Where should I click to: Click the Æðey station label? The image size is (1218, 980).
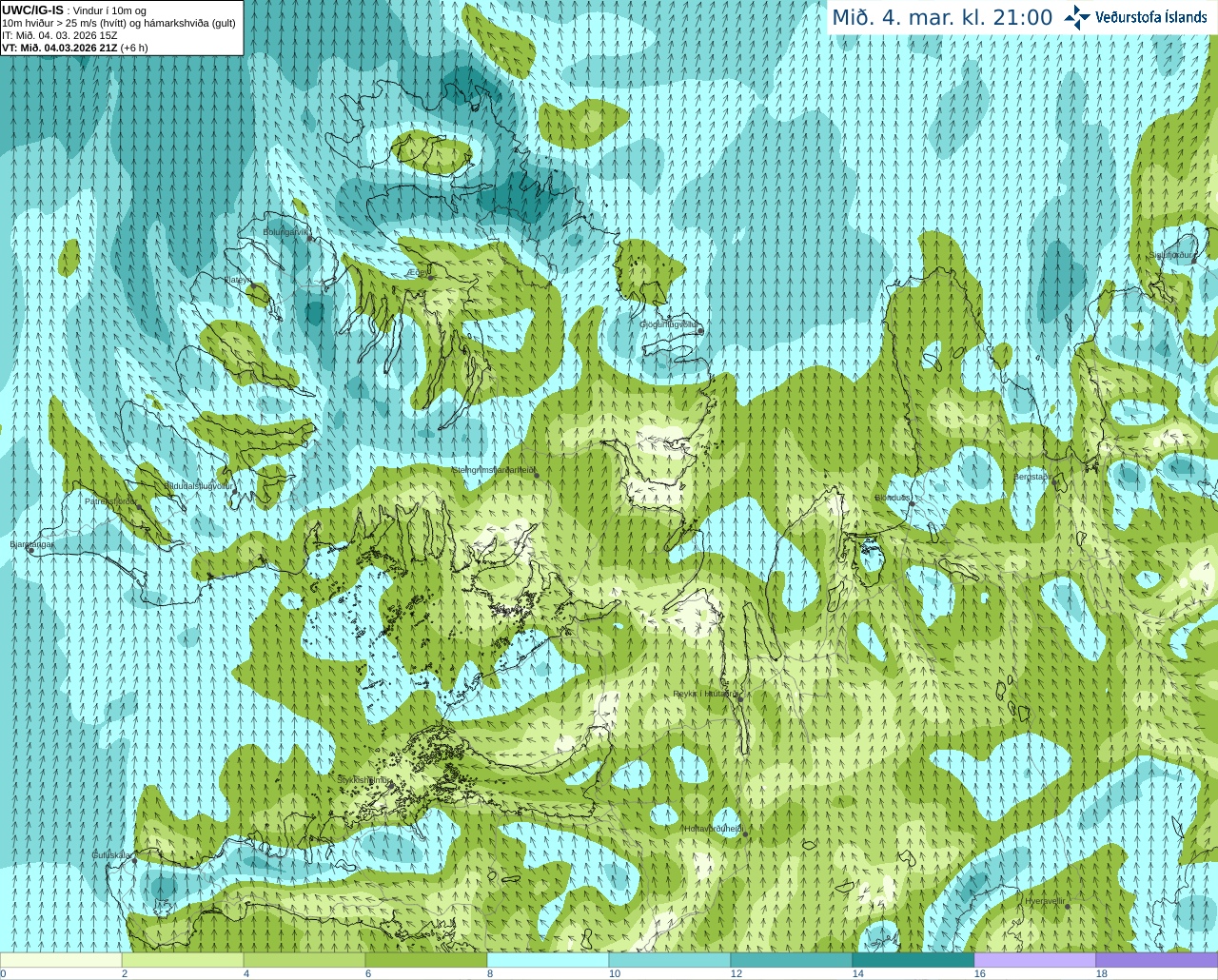coord(419,271)
